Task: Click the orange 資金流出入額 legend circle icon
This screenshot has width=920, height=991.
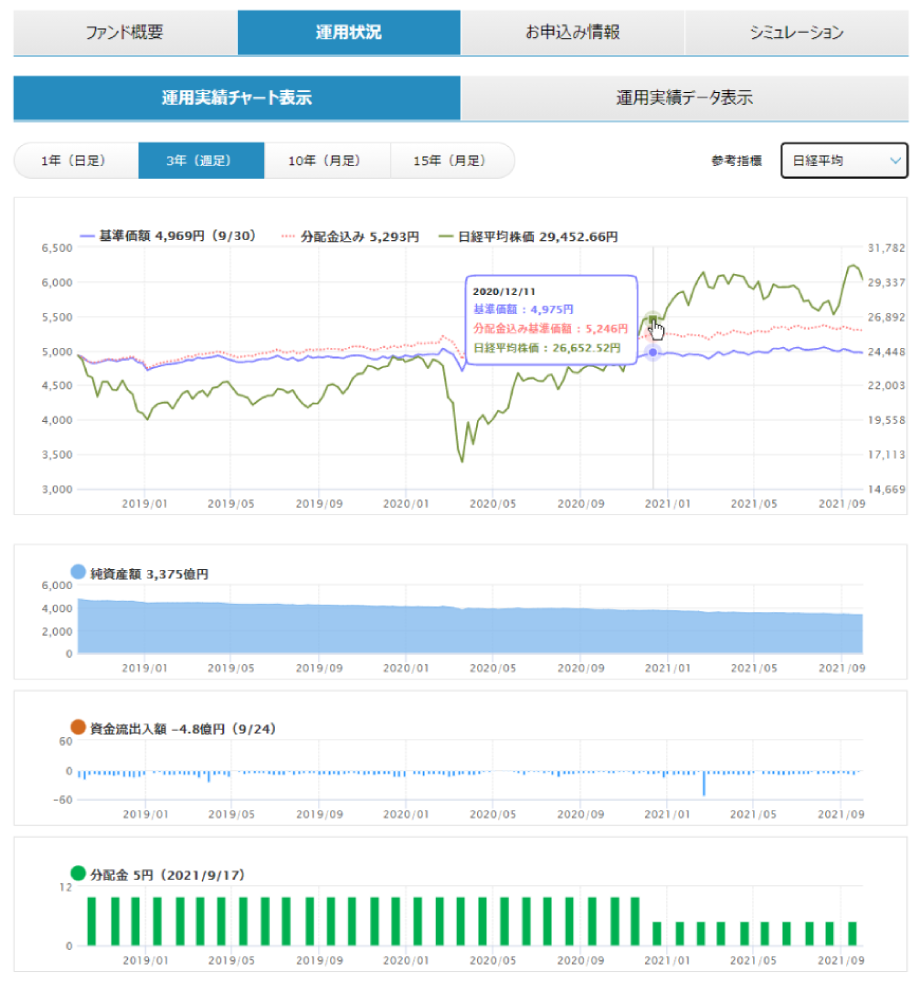Action: pos(79,728)
